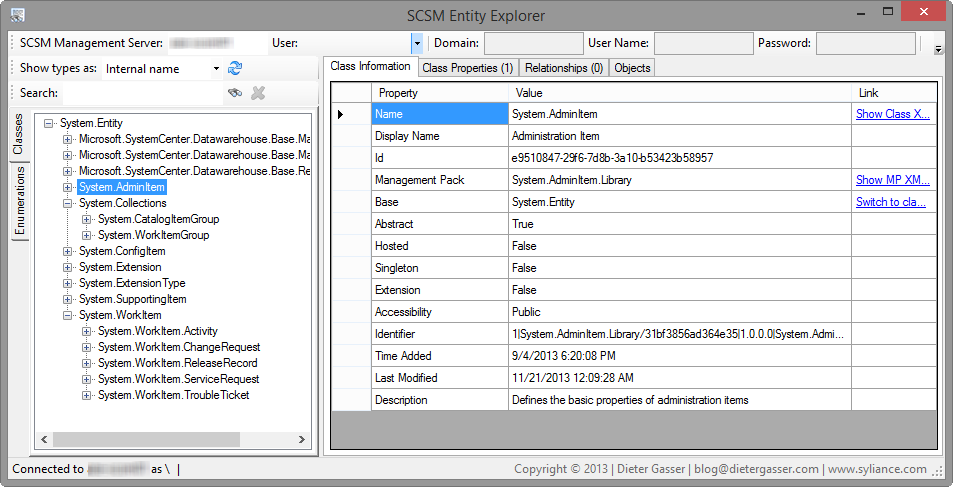Select the Classes vertical tab
This screenshot has width=953, height=487.
click(x=19, y=134)
